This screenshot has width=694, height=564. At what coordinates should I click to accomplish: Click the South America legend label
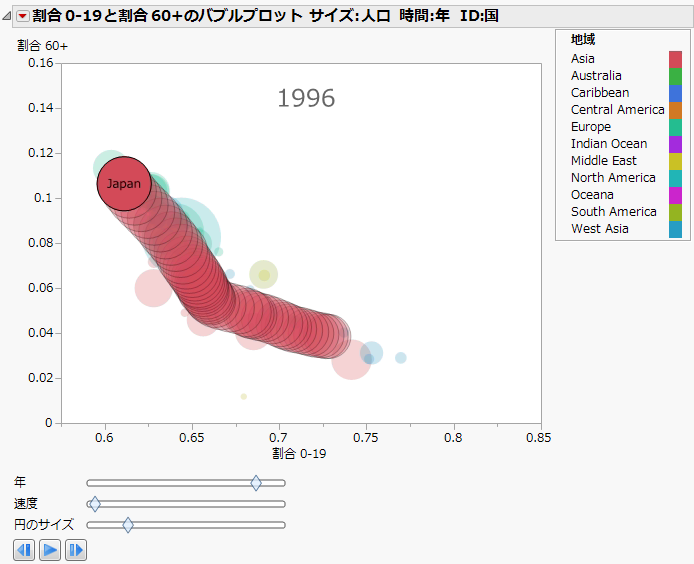[614, 212]
